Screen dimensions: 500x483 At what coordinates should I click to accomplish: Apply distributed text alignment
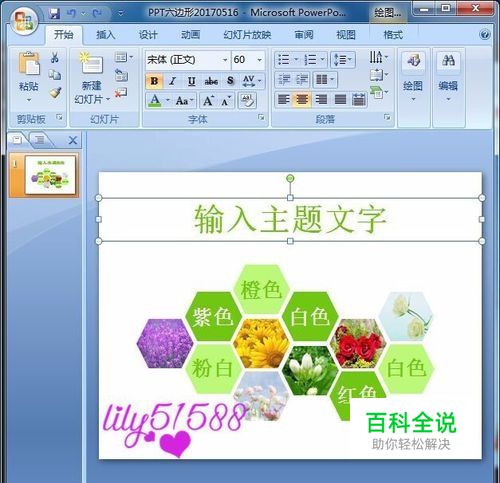tap(359, 100)
